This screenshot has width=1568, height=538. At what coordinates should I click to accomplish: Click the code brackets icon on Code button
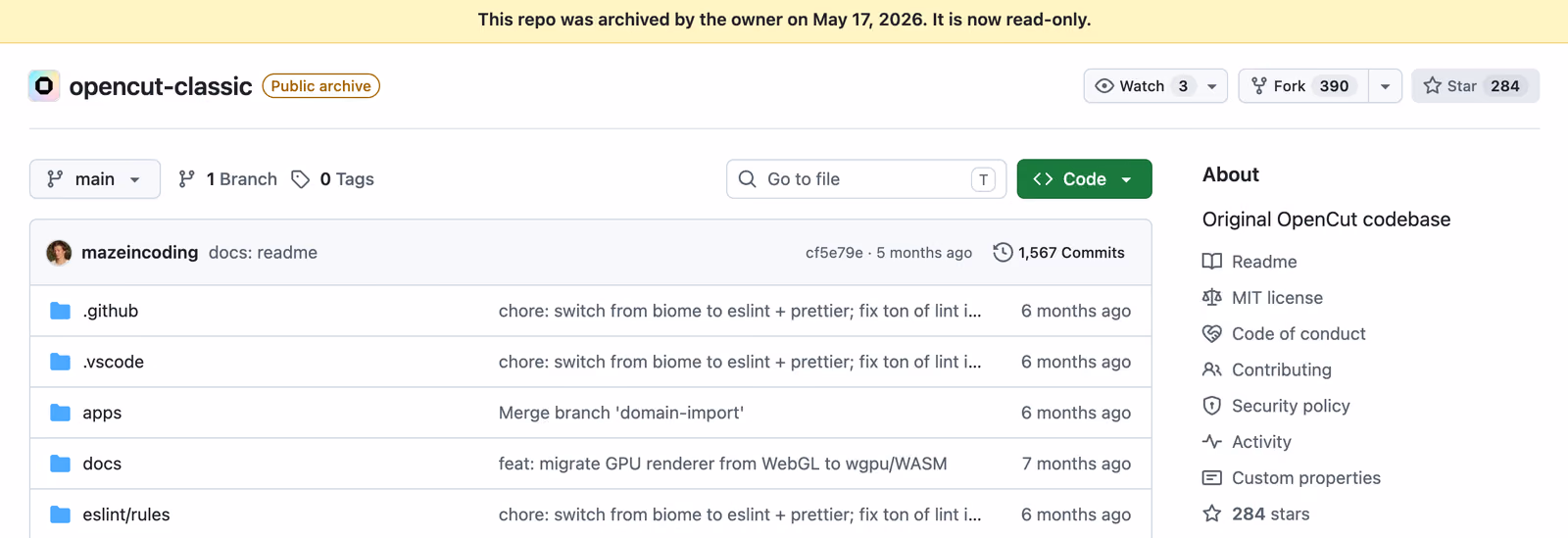1043,179
